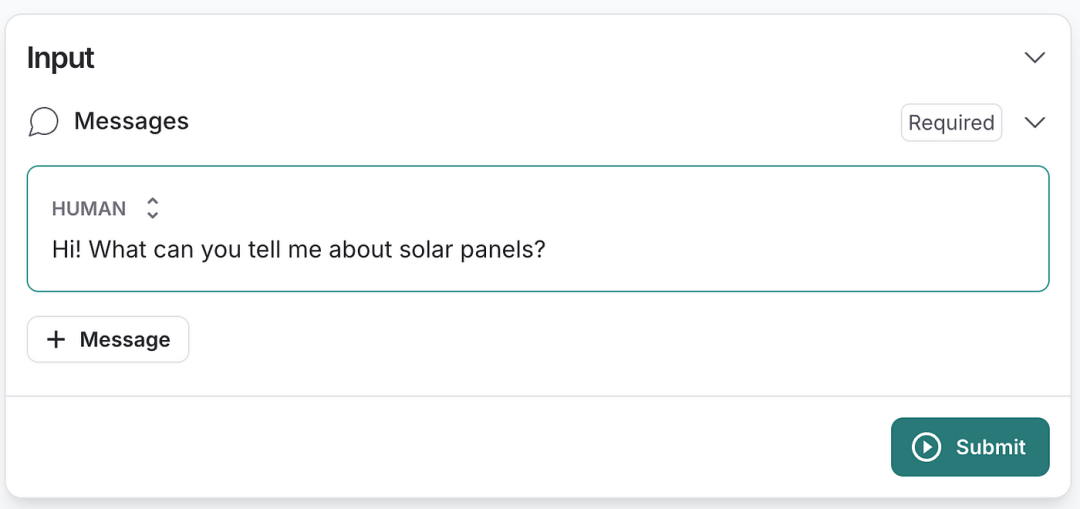Click the plus icon beside Message
The height and width of the screenshot is (509, 1080).
[57, 340]
